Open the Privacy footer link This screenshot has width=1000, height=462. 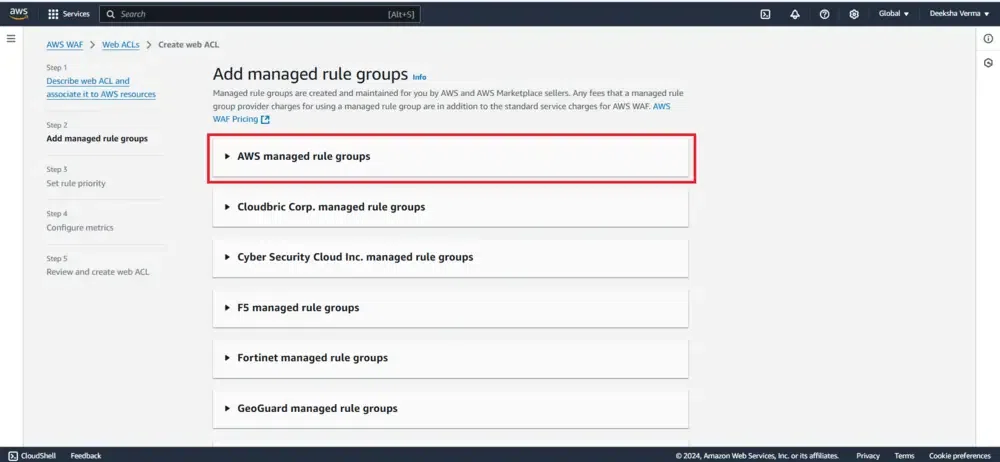[x=868, y=456]
